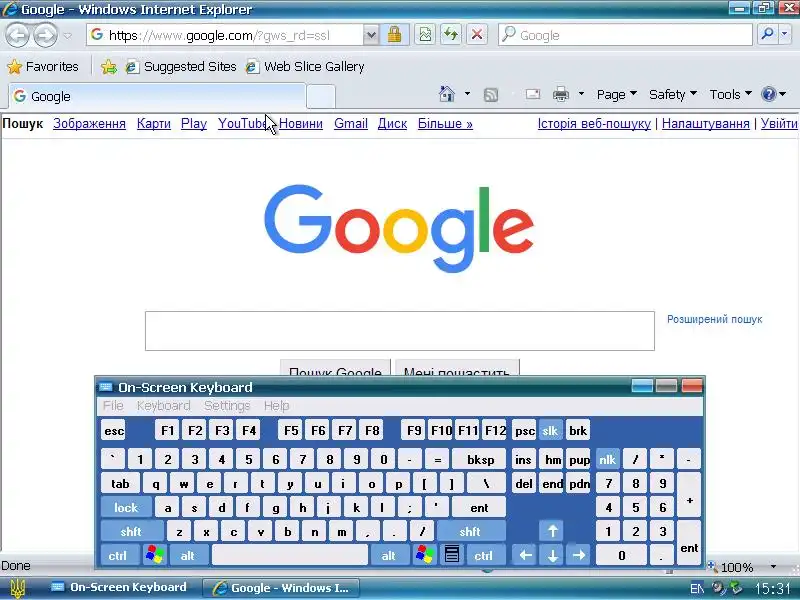The width and height of the screenshot is (800, 600).
Task: Open Suggested Sites favorite
Action: click(182, 67)
